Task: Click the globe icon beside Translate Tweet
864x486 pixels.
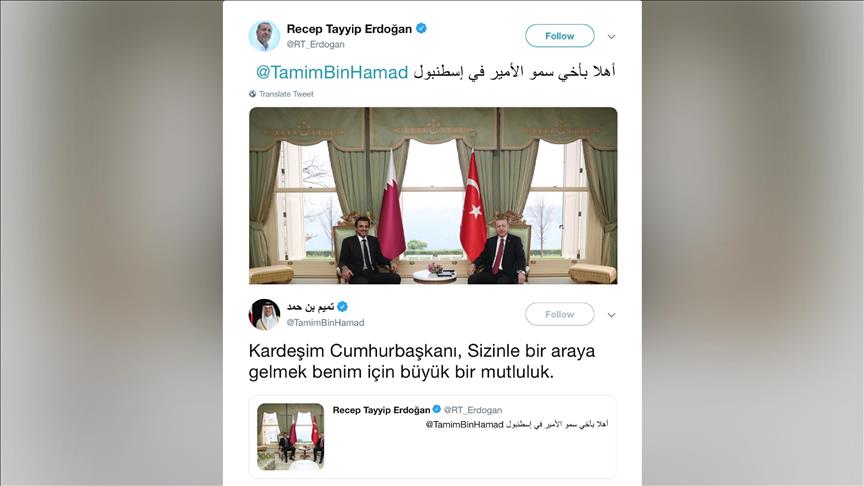Action: [x=252, y=94]
